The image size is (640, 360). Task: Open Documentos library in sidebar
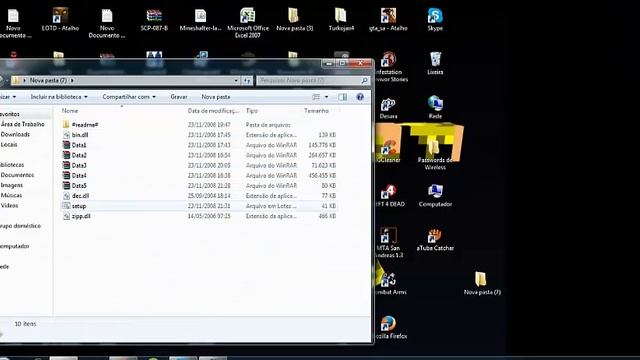tap(17, 175)
